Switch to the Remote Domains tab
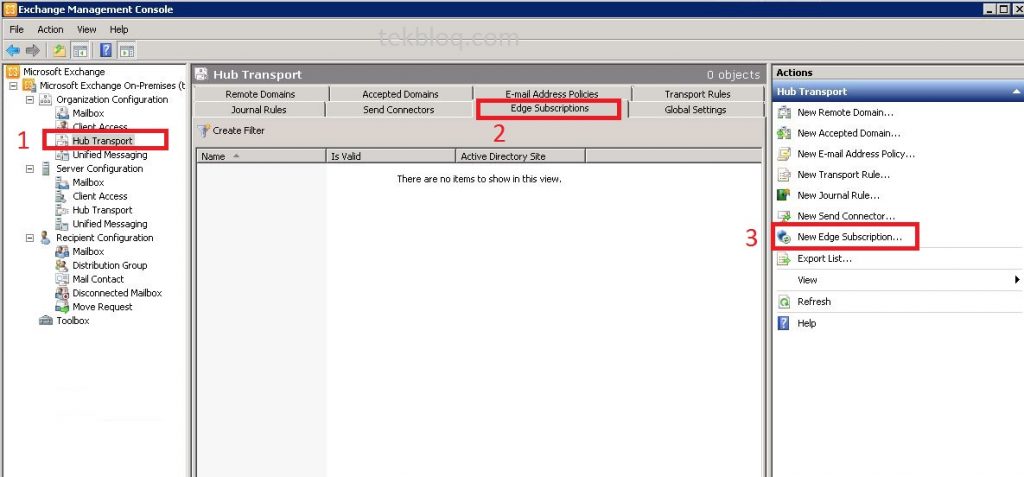 click(261, 94)
